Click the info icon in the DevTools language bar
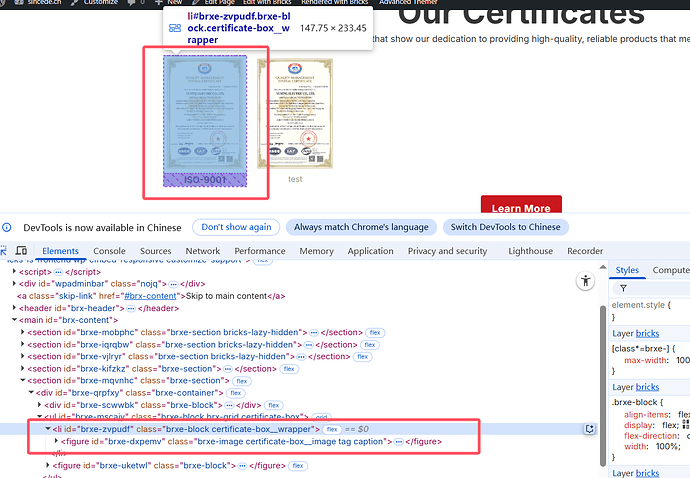The image size is (690, 478). point(7,228)
